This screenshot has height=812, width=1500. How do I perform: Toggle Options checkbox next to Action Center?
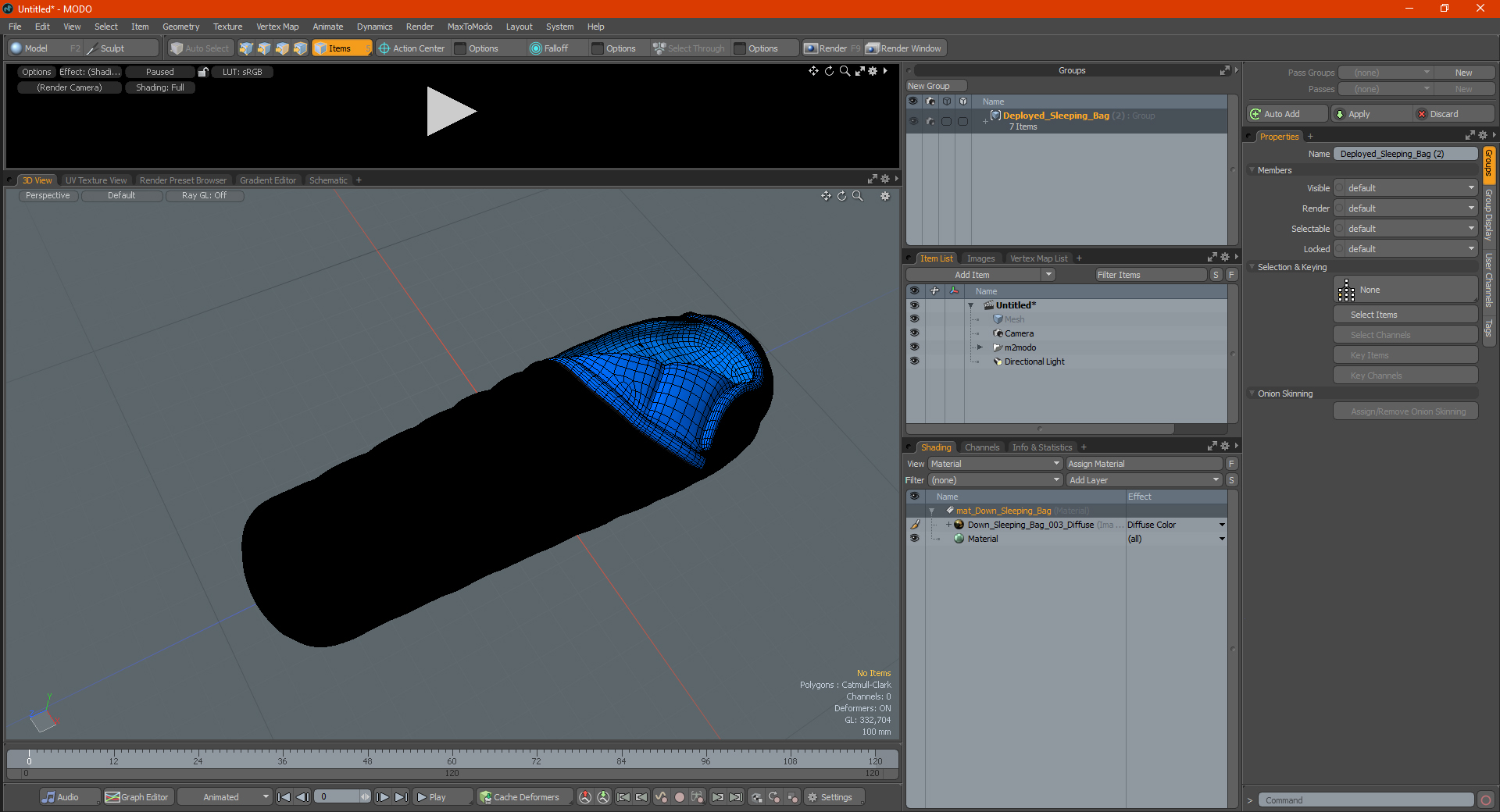point(460,48)
